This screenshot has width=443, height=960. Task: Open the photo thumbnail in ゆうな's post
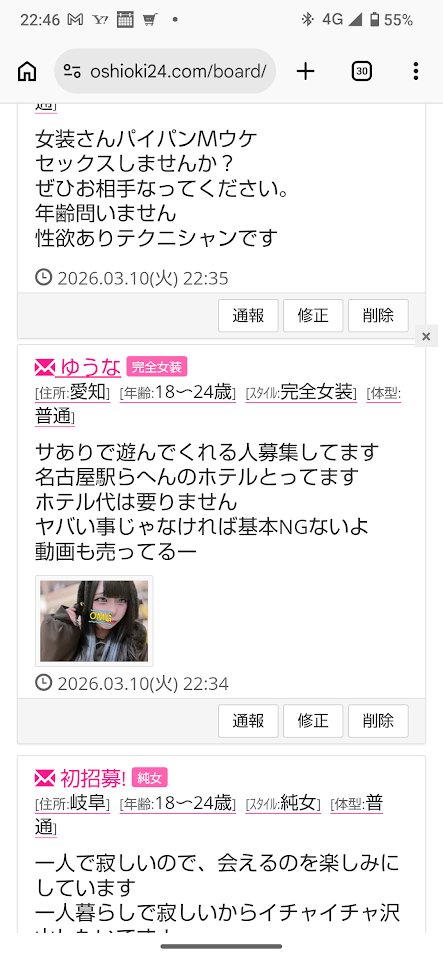coord(94,621)
